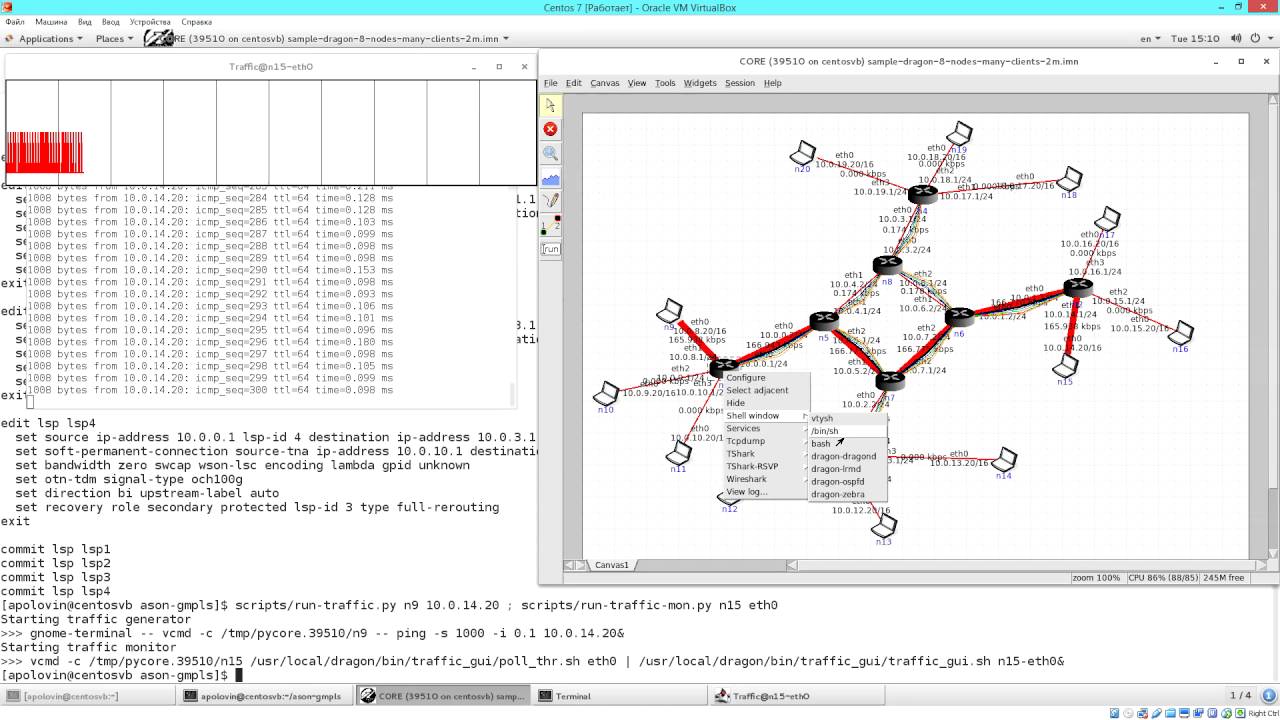Click the clock showing Tue 15:10
Viewport: 1280px width, 720px height.
pyautogui.click(x=1195, y=39)
